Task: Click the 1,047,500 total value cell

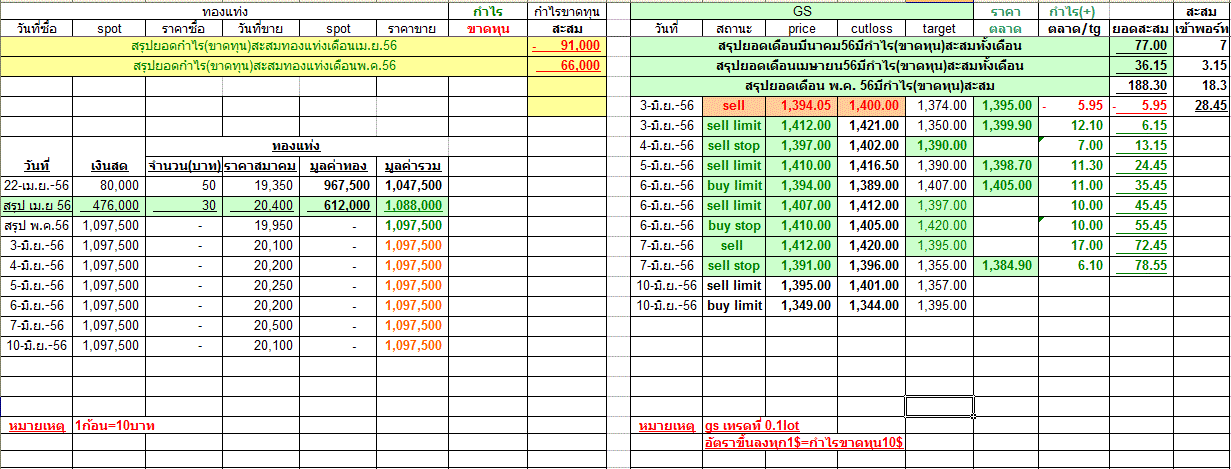Action: (x=413, y=185)
